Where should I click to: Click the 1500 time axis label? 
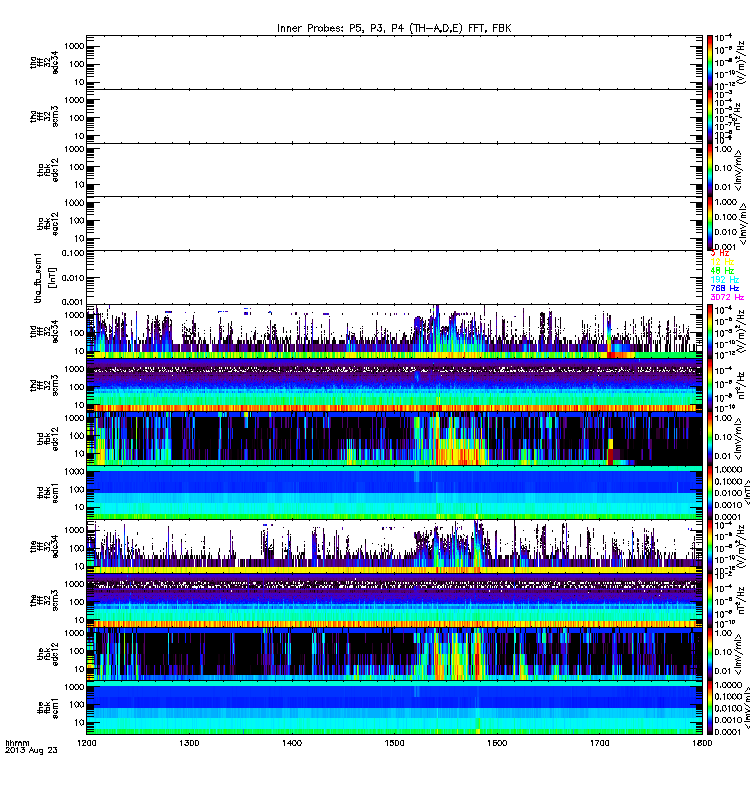click(x=394, y=743)
